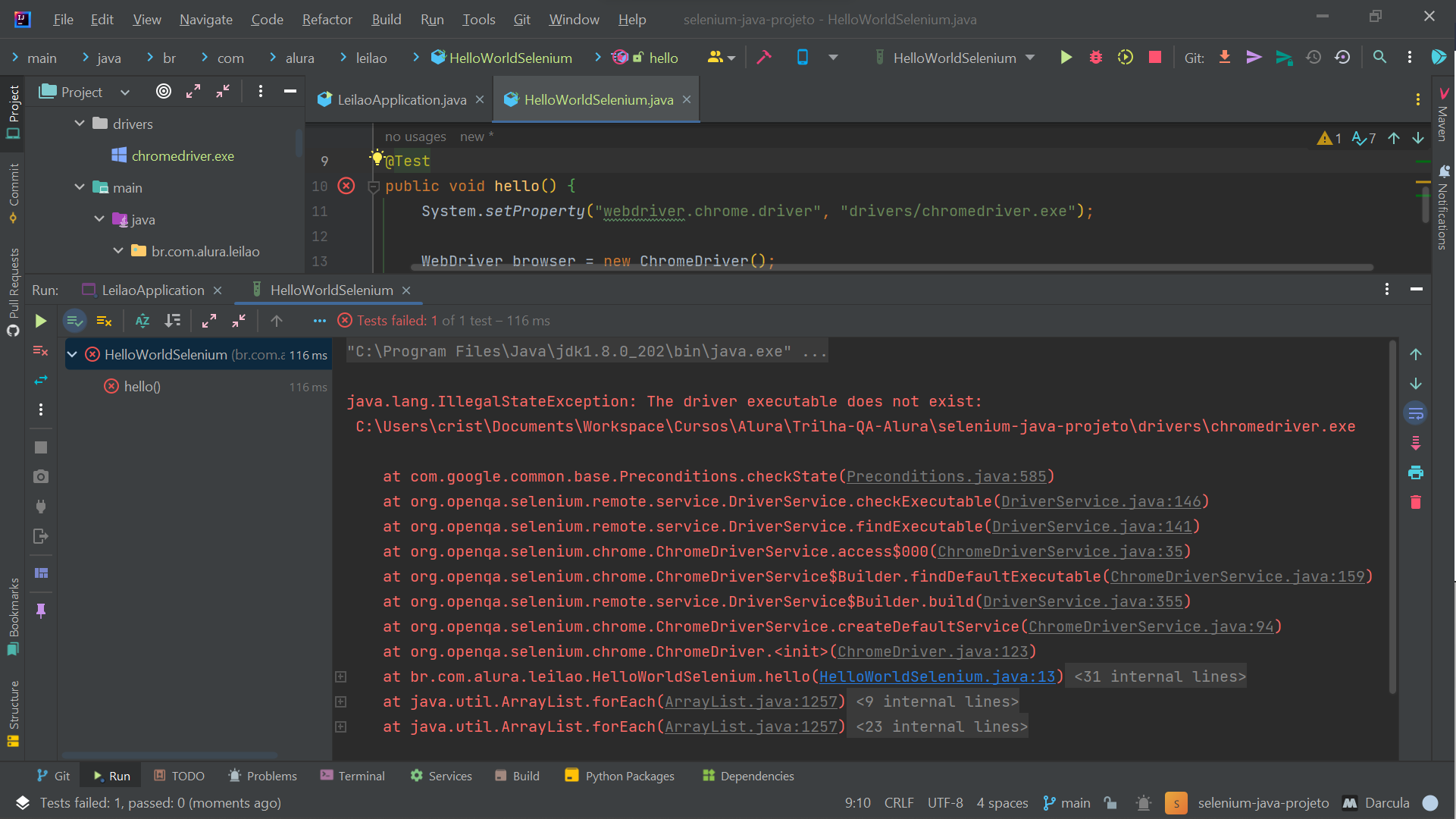Screen dimensions: 1456x819
Task: Toggle the Notifications side panel
Action: (x=1443, y=208)
